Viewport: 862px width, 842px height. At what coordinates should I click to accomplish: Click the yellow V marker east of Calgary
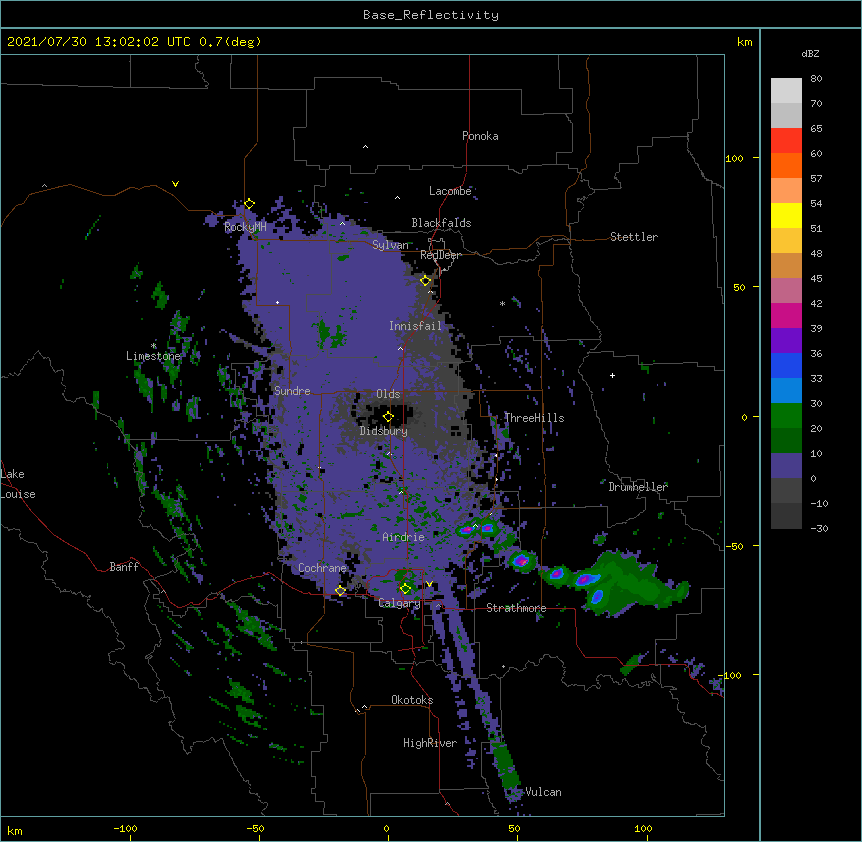pyautogui.click(x=429, y=584)
